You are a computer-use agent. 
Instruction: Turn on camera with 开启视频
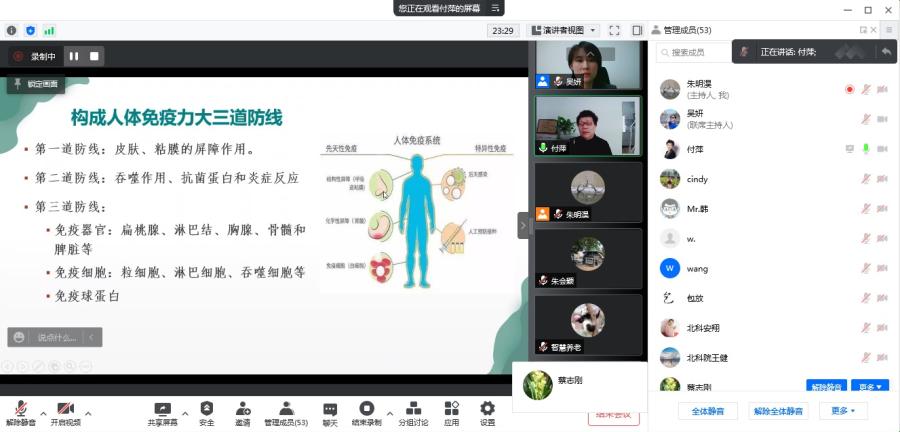[x=65, y=413]
